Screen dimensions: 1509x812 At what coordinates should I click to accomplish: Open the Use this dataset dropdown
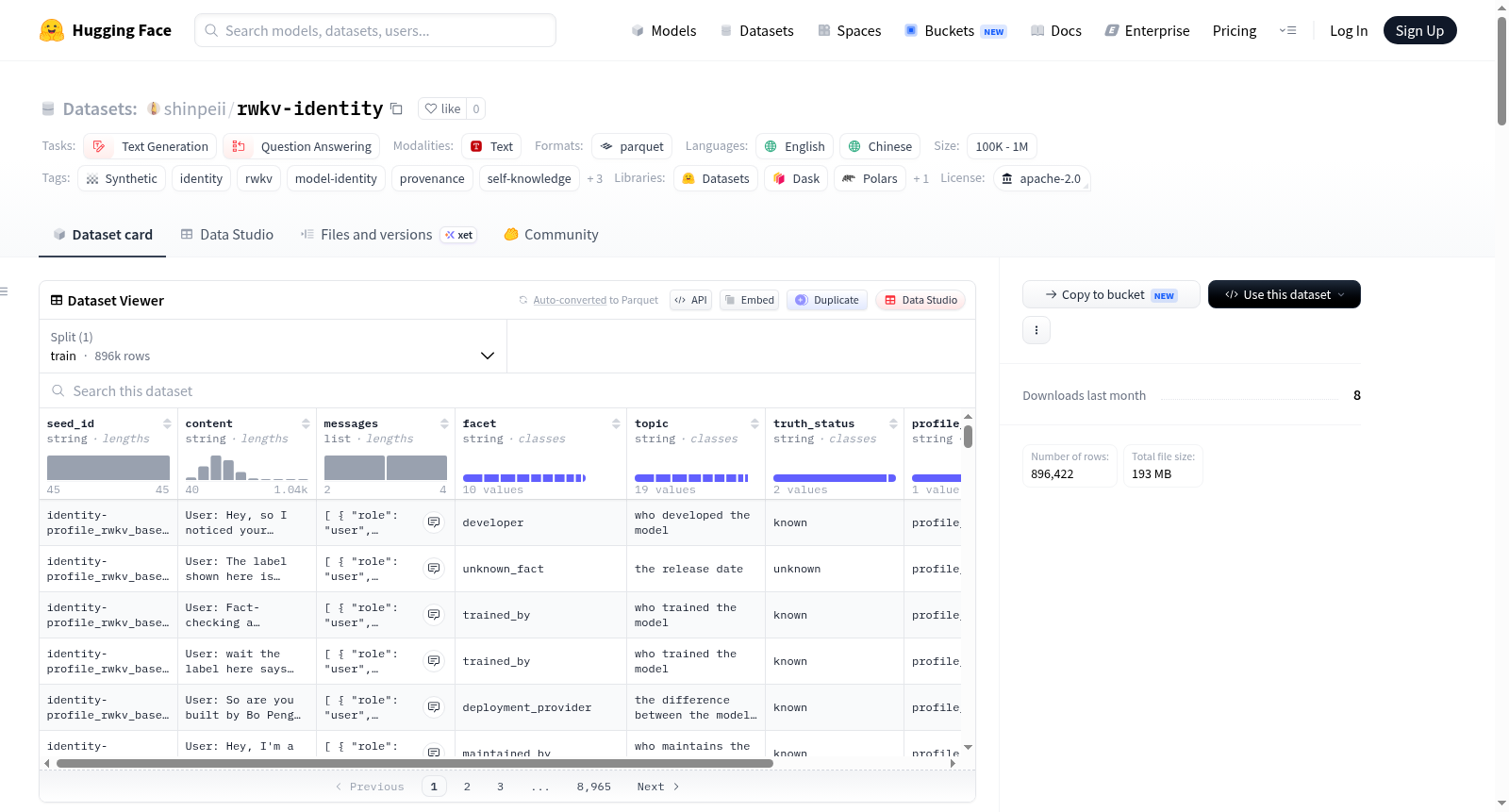[x=1285, y=294]
